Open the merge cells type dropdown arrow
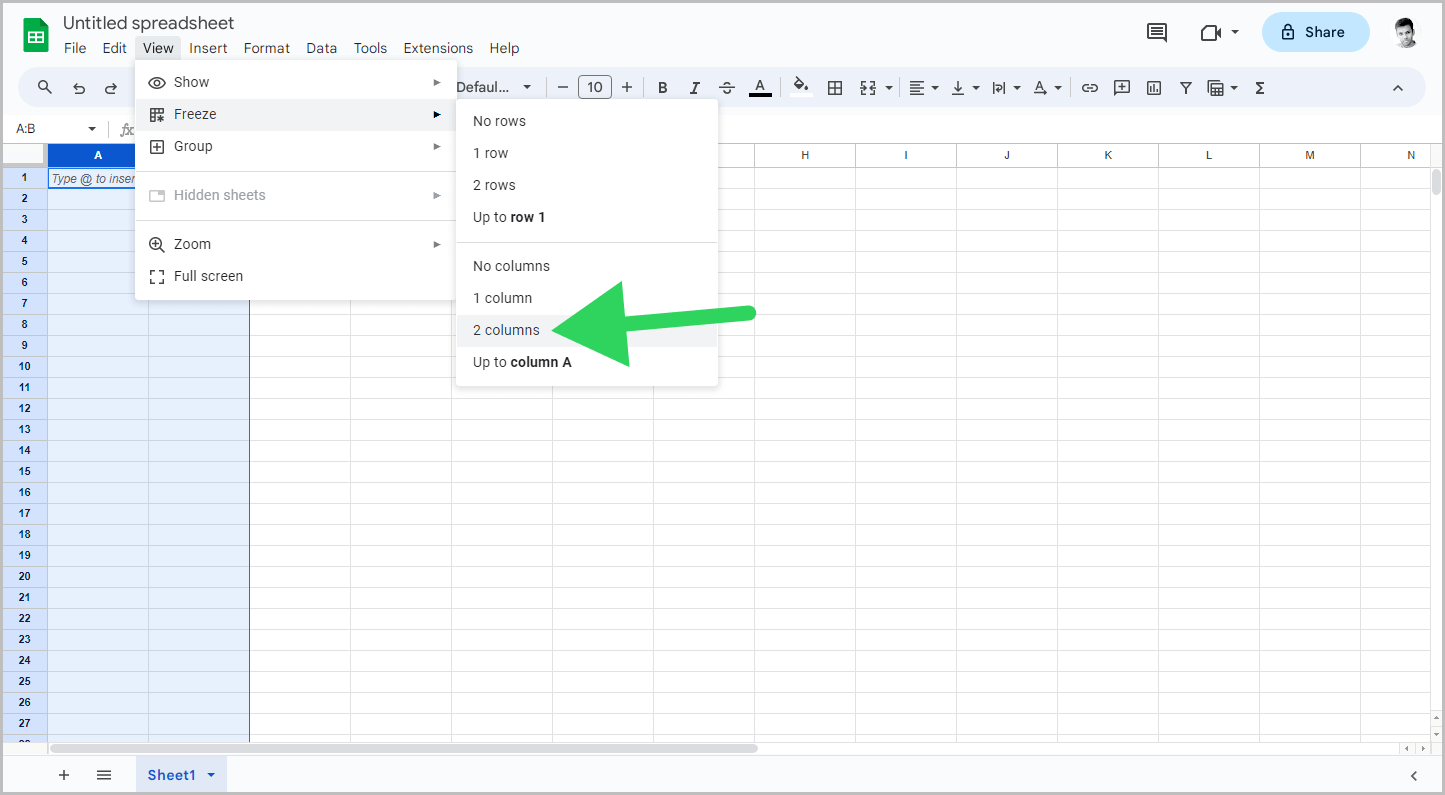1445x795 pixels. point(888,88)
